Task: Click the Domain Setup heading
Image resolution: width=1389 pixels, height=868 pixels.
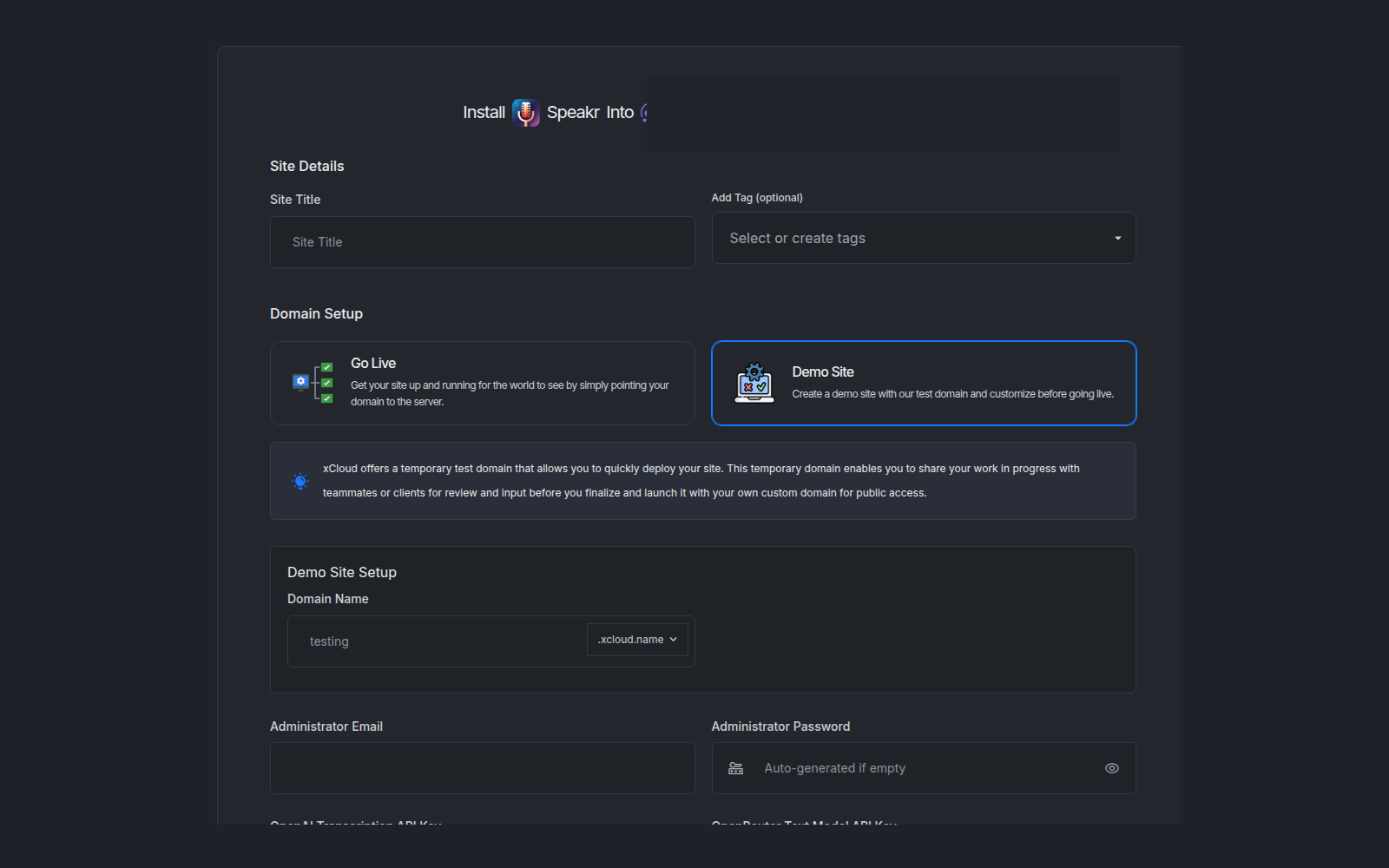Action: [316, 313]
